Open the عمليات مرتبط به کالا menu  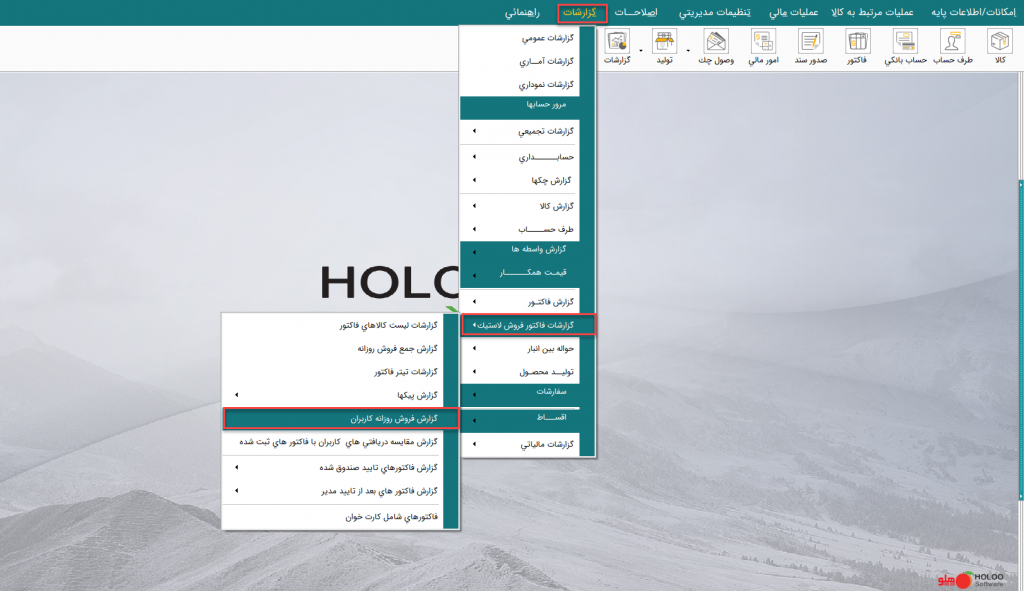coord(872,12)
